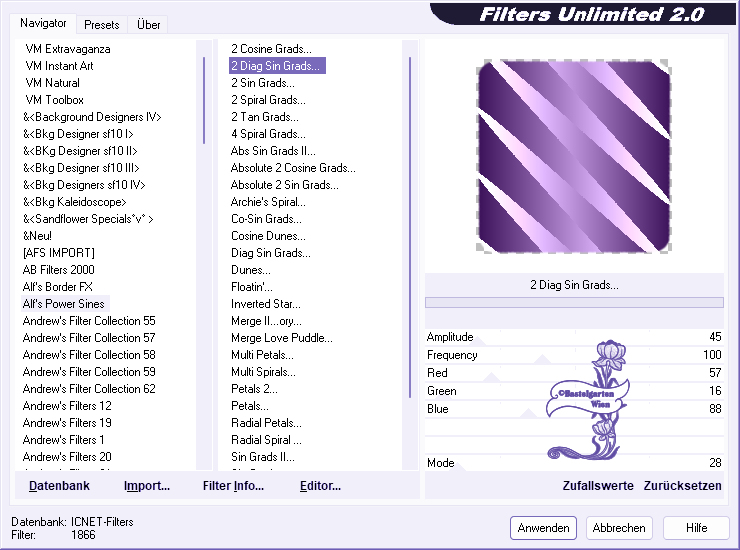Open Filter Info... link
Screen dimensions: 740x550
tap(233, 486)
